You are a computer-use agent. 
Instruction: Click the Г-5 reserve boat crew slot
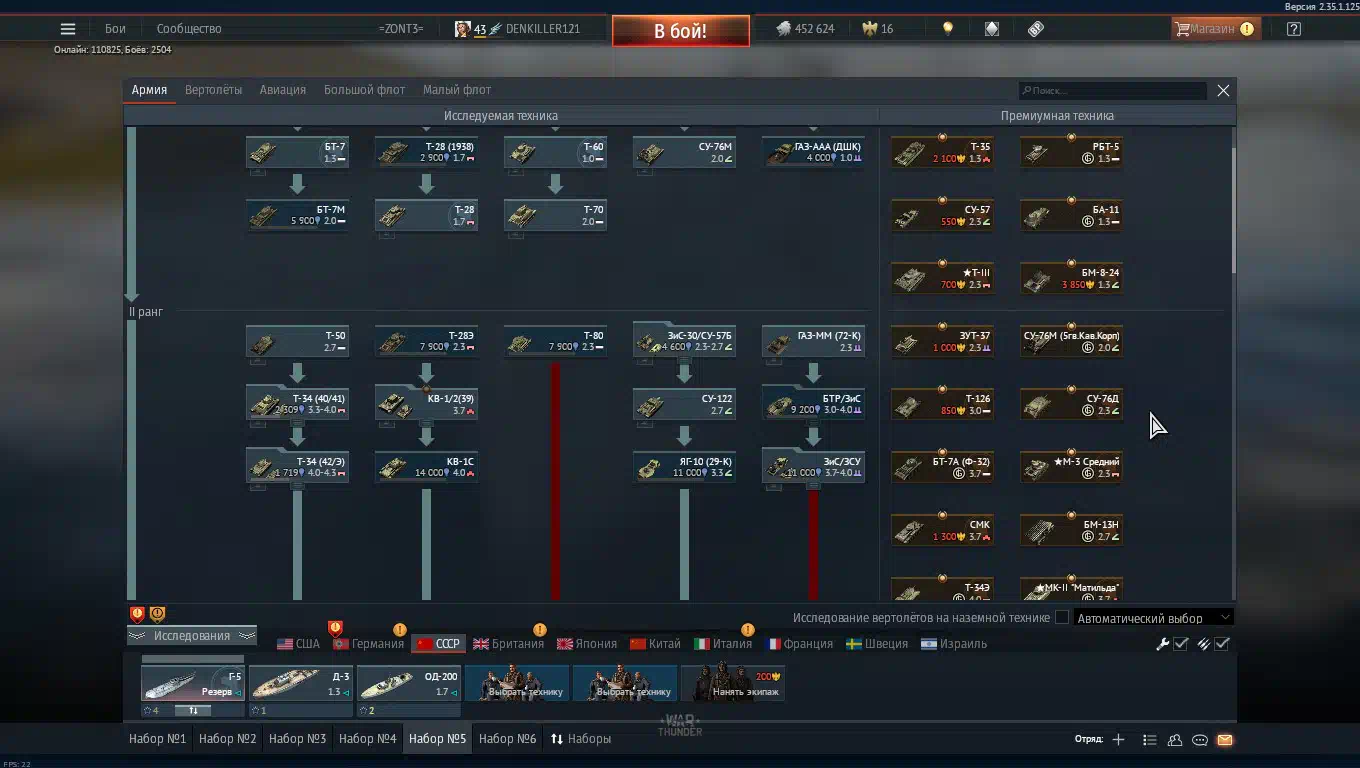(x=193, y=685)
